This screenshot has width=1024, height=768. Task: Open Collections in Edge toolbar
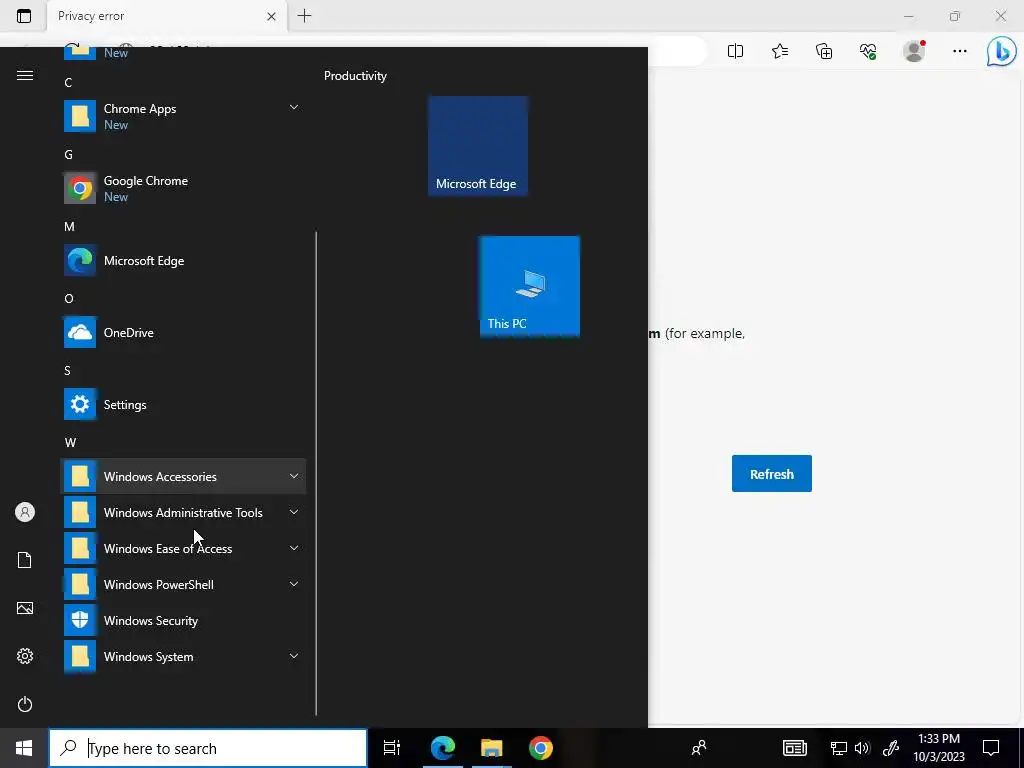(824, 51)
